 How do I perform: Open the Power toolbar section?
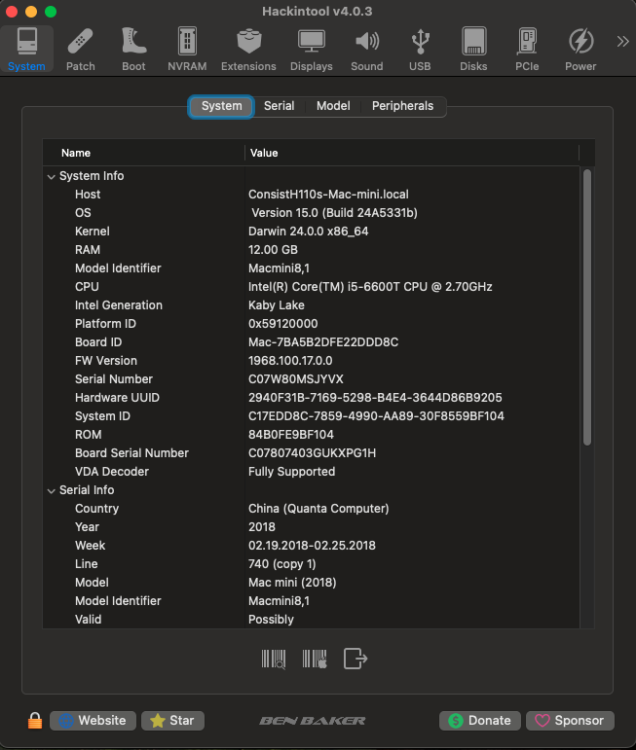tap(581, 50)
